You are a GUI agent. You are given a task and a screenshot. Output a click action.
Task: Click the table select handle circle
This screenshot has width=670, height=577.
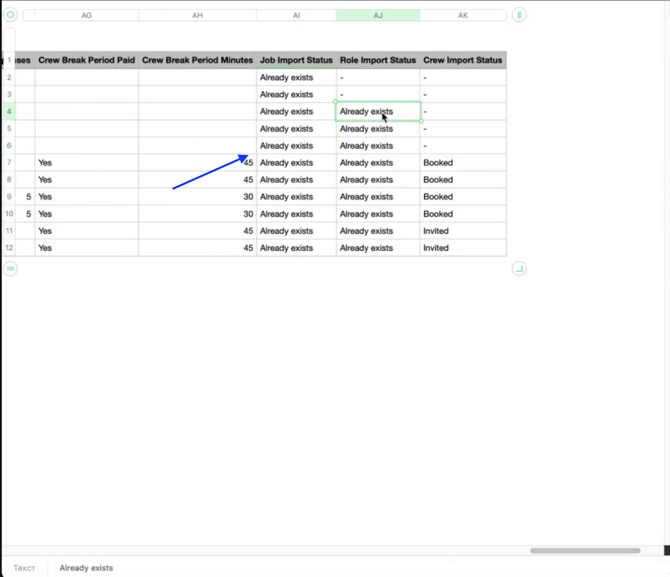click(x=11, y=15)
